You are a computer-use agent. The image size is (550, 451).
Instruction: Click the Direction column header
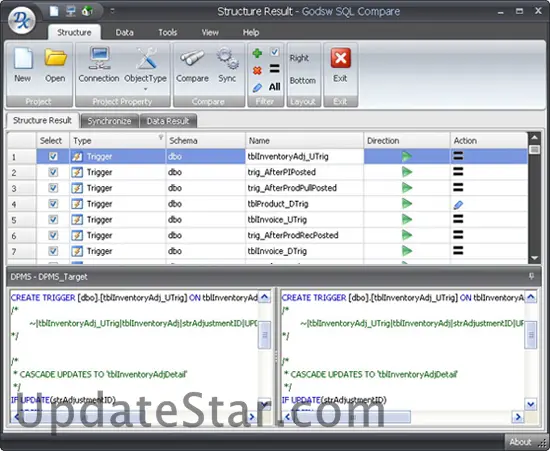click(407, 141)
